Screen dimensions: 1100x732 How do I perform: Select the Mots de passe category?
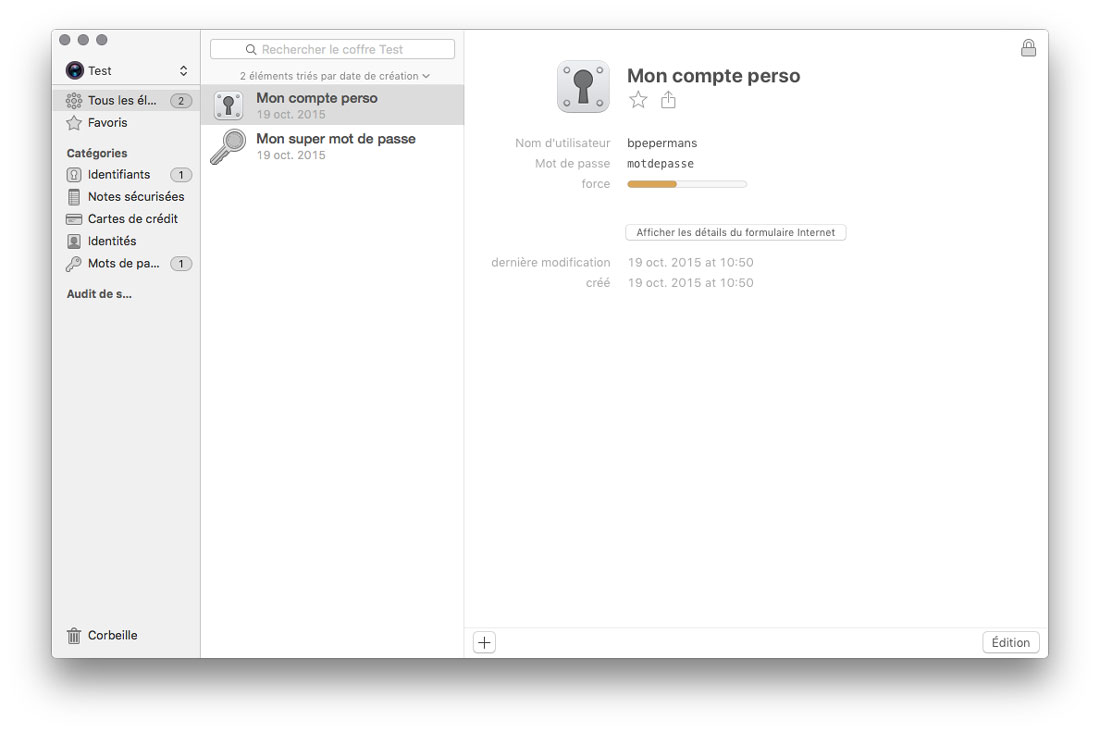[x=126, y=264]
